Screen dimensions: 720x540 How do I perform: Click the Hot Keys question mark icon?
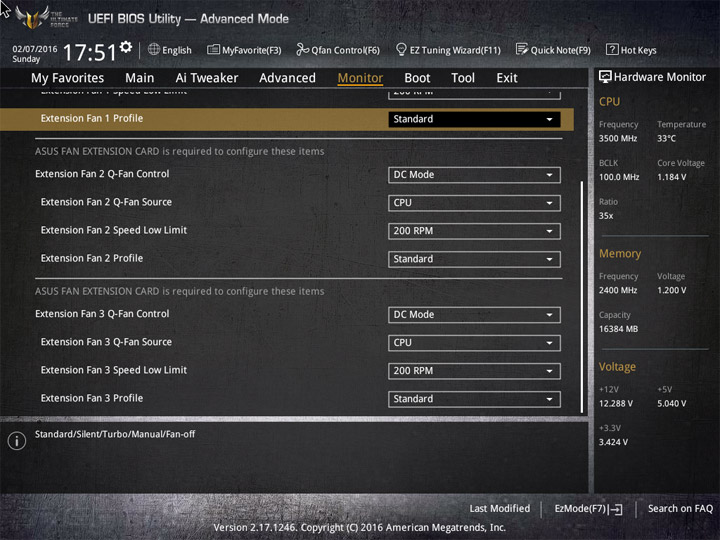[612, 49]
